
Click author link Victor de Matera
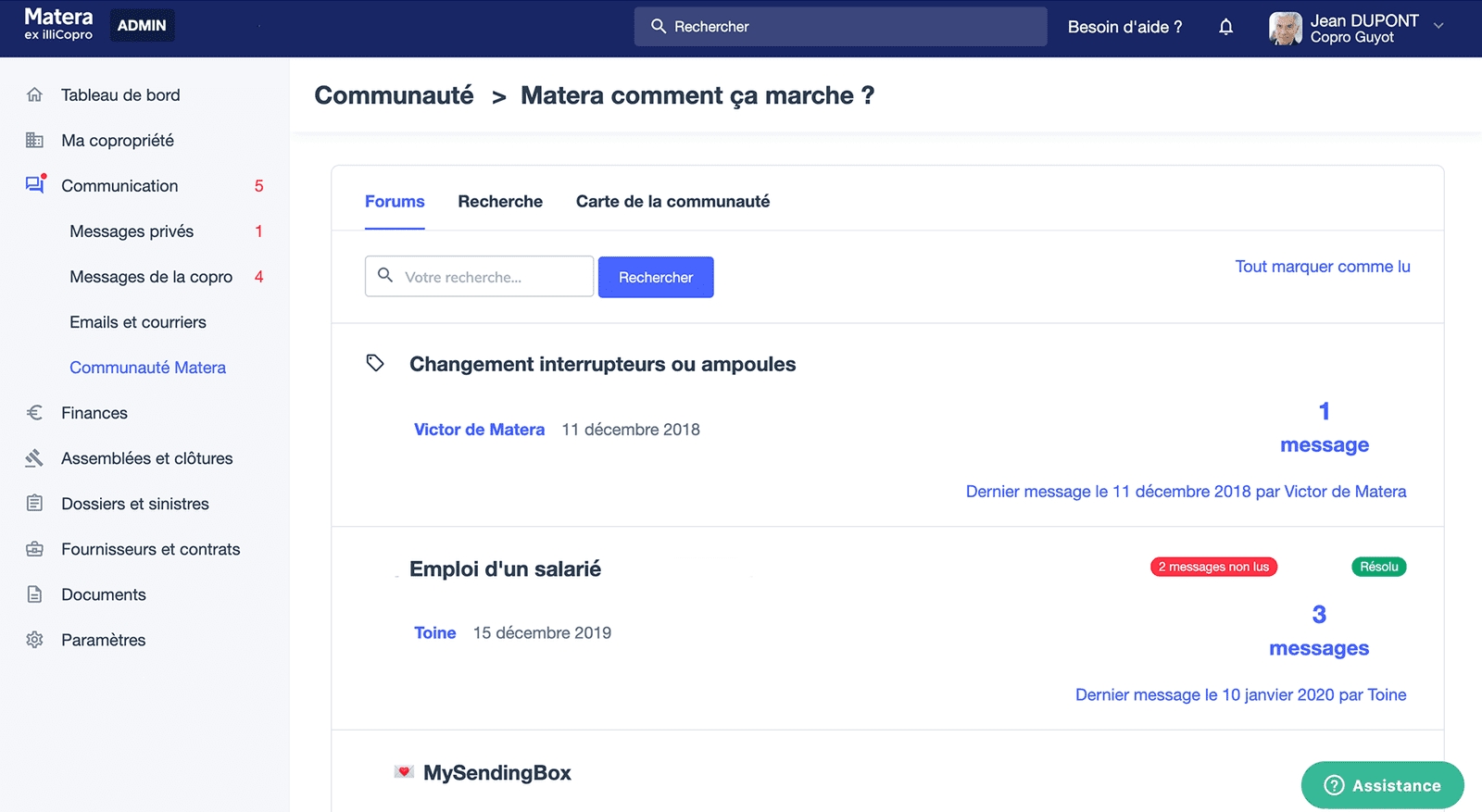pos(479,429)
